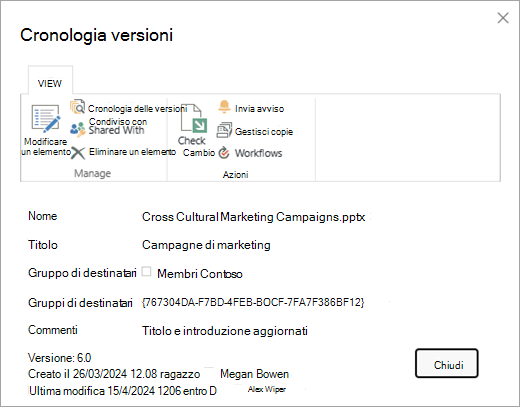Click the Condiviso con people icon
Image resolution: width=520 pixels, height=407 pixels.
78,129
